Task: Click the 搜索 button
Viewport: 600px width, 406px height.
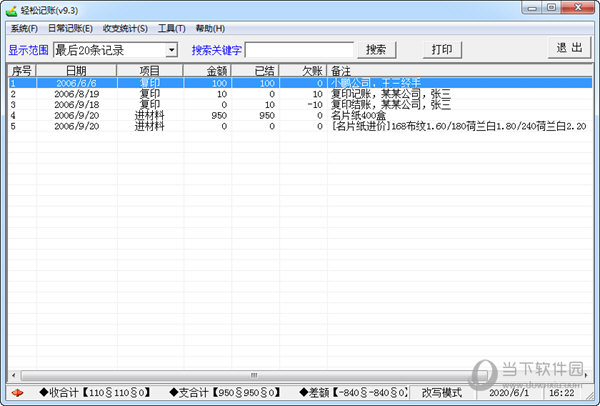Action: 376,49
